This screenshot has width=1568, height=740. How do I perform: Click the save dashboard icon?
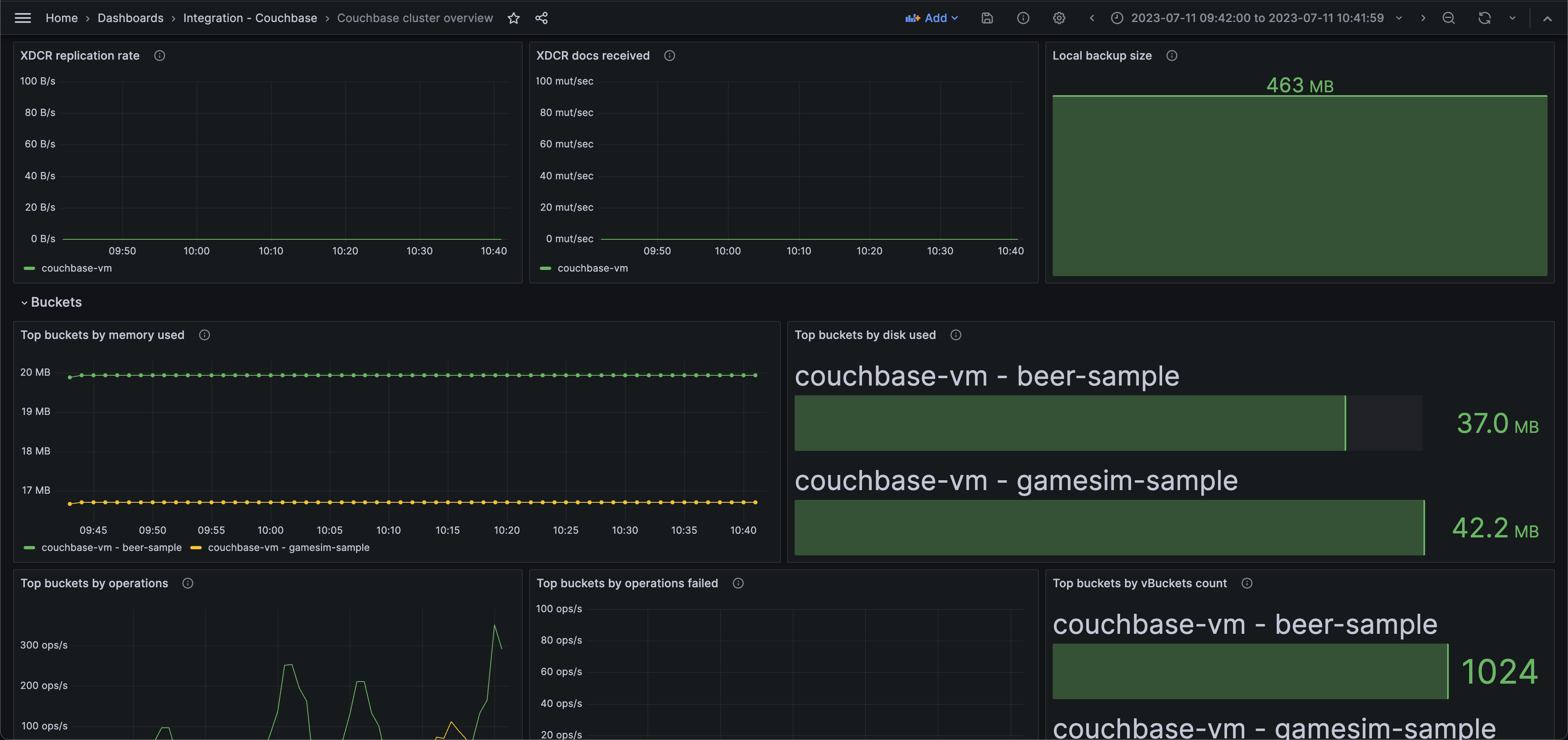(987, 18)
